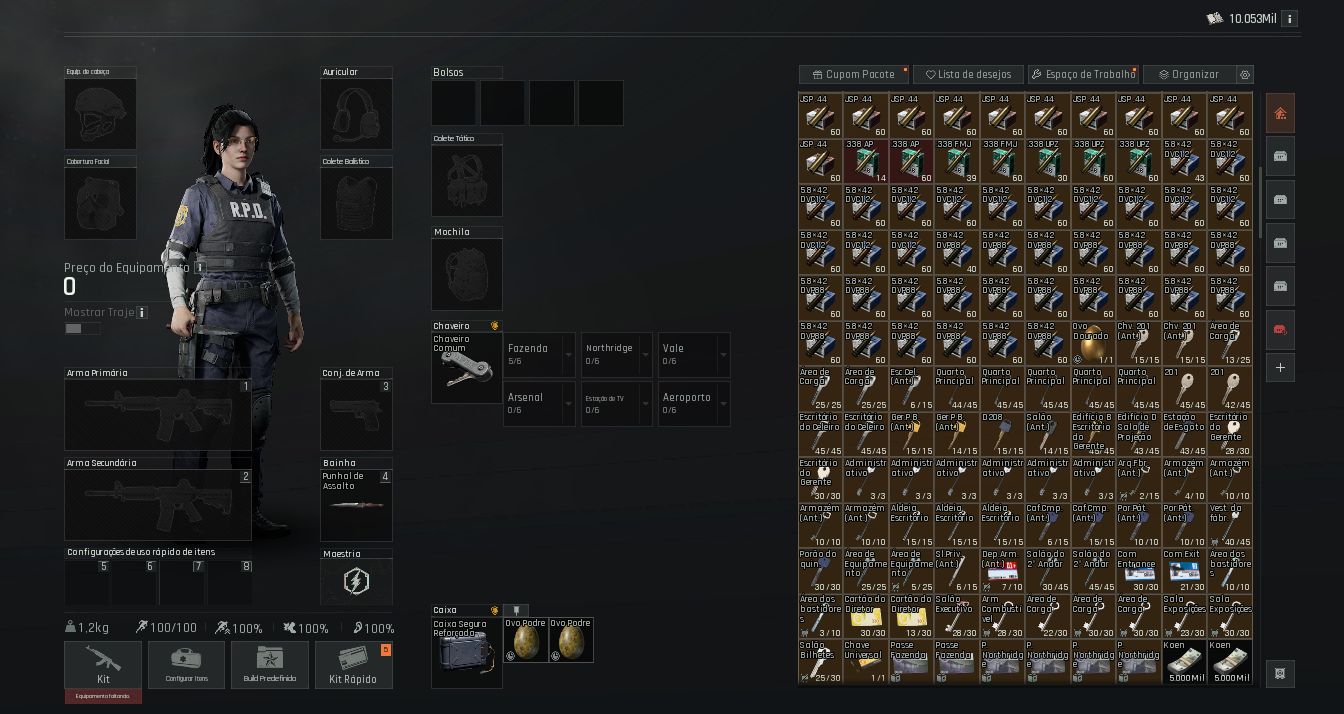Open the stash icon below the grid
The width and height of the screenshot is (1344, 714).
pyautogui.click(x=1280, y=673)
